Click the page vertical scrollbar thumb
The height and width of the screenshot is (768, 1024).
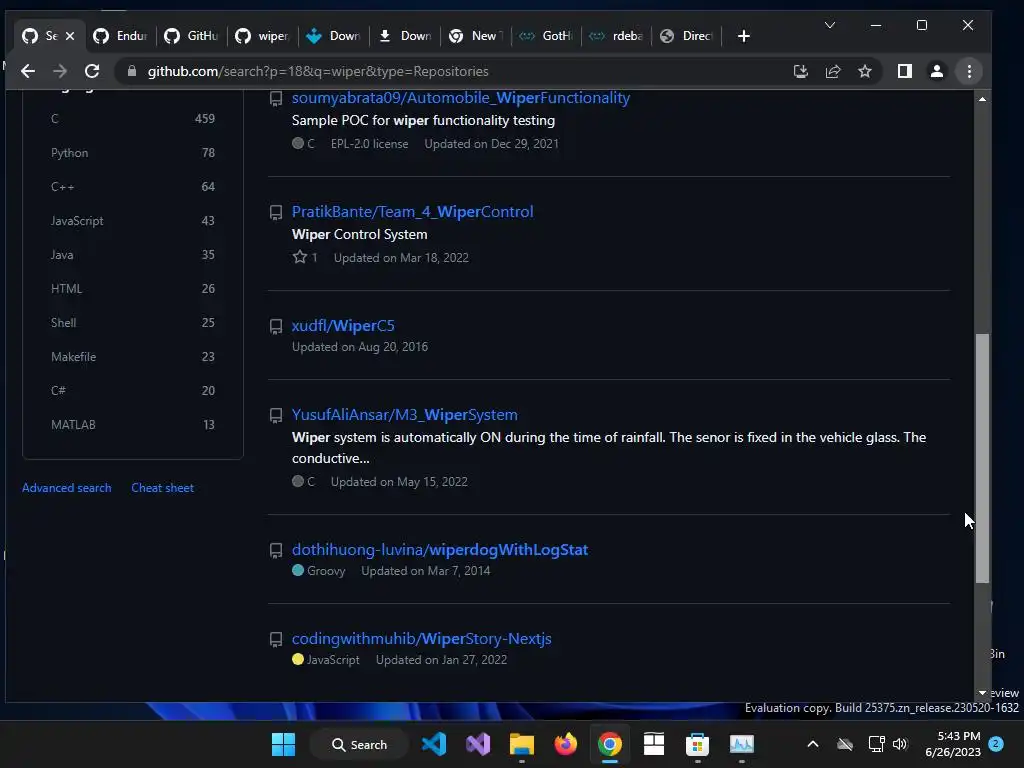[982, 458]
